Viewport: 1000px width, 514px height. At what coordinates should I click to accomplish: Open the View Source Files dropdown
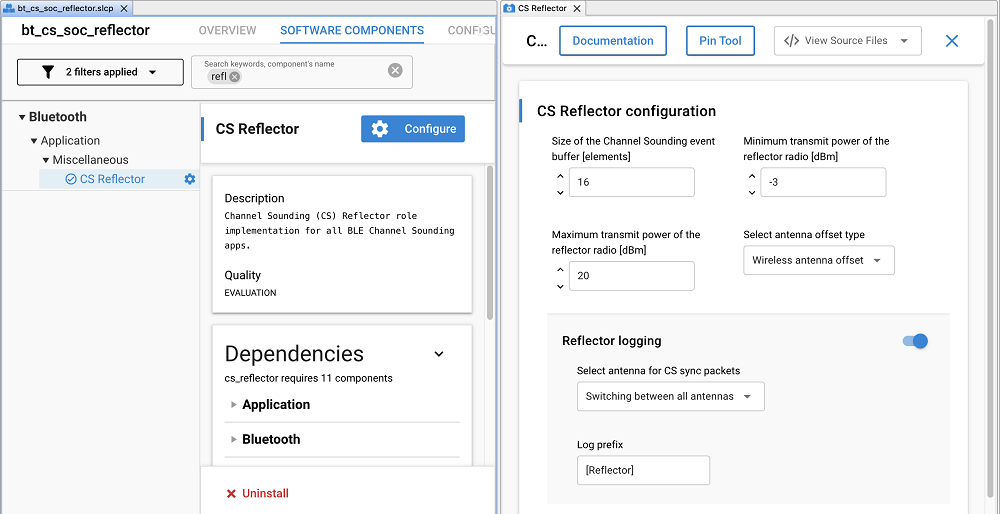(x=847, y=41)
